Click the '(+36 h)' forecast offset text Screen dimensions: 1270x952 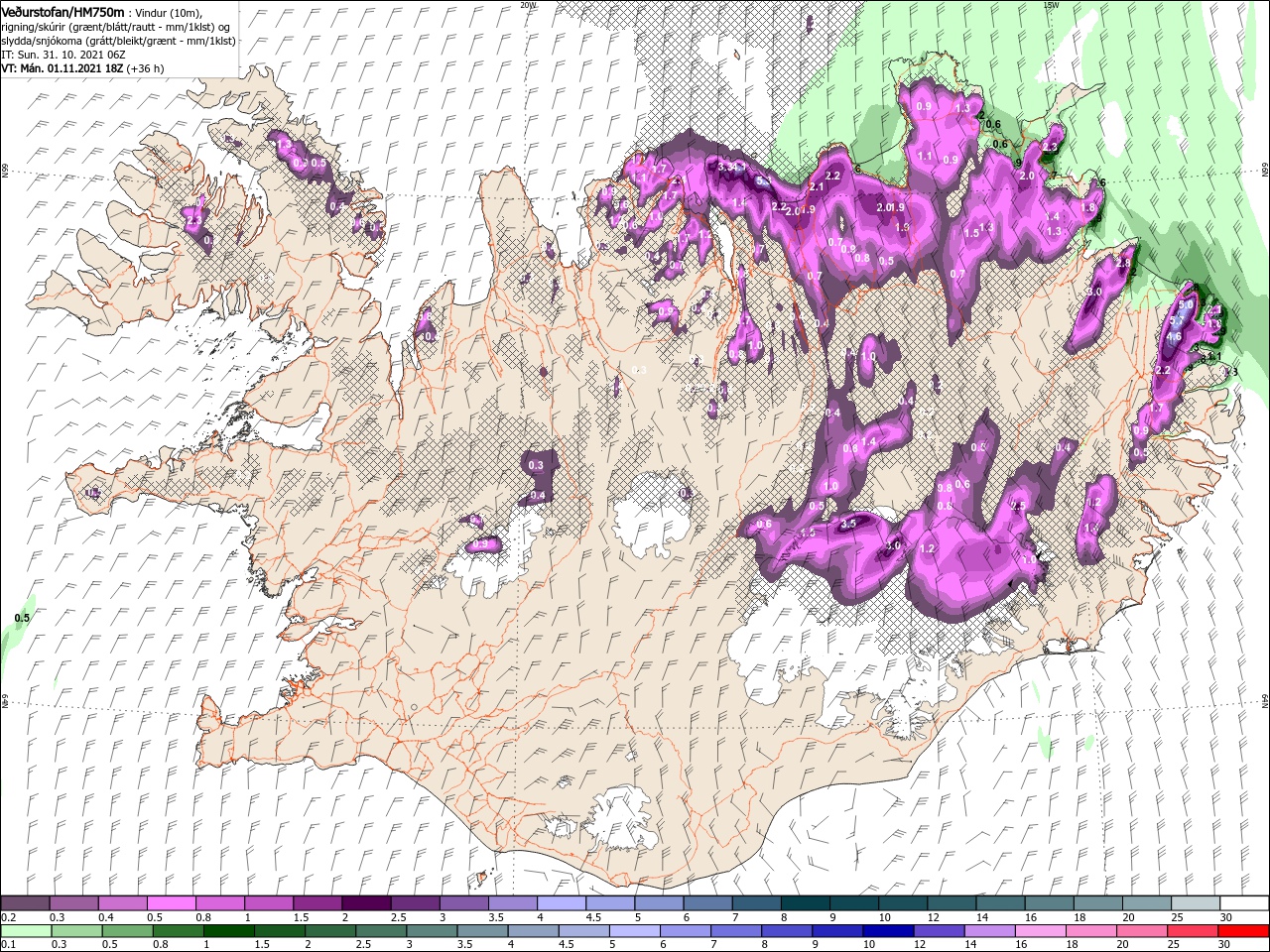coord(145,68)
